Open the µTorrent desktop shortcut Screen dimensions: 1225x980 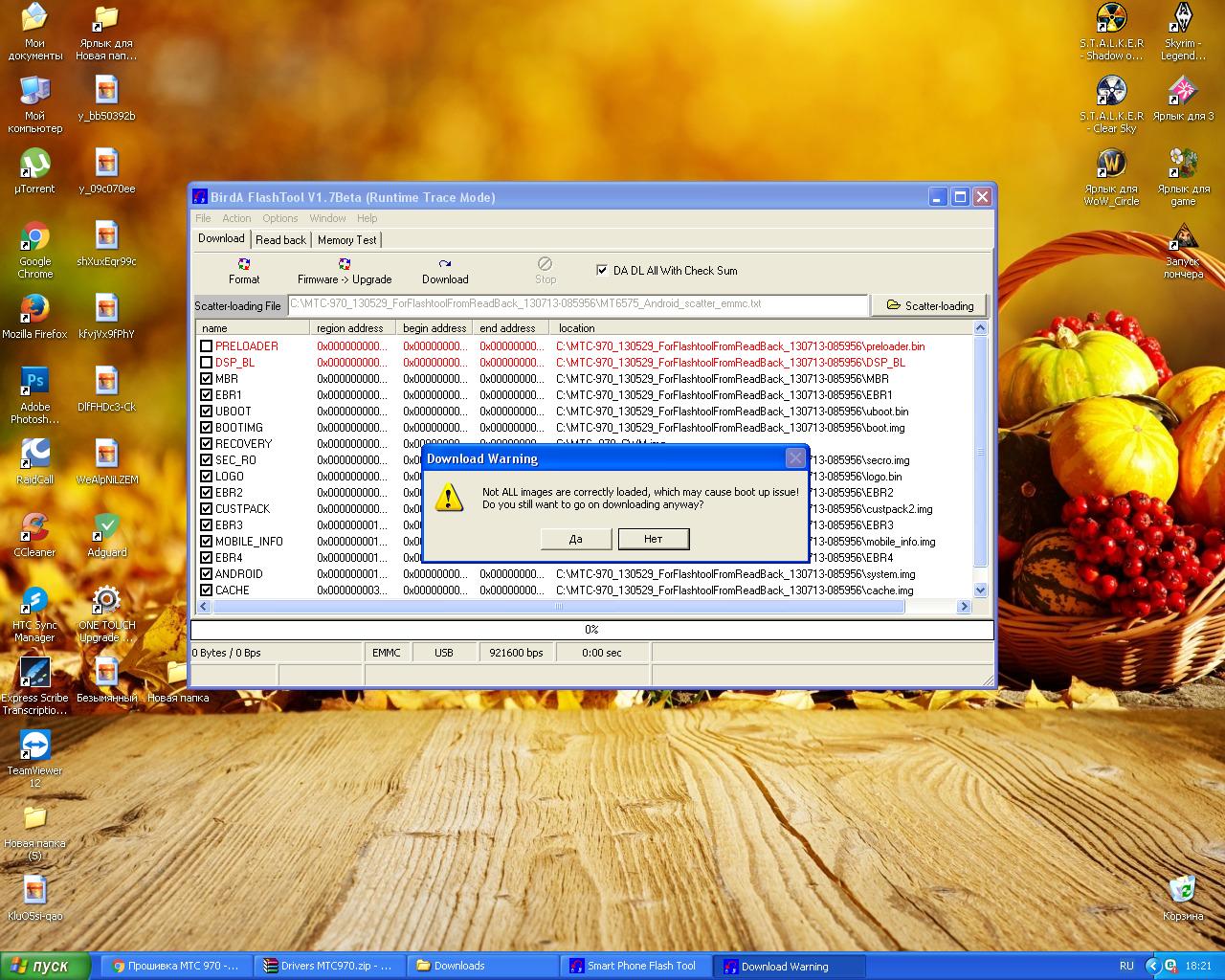click(34, 164)
